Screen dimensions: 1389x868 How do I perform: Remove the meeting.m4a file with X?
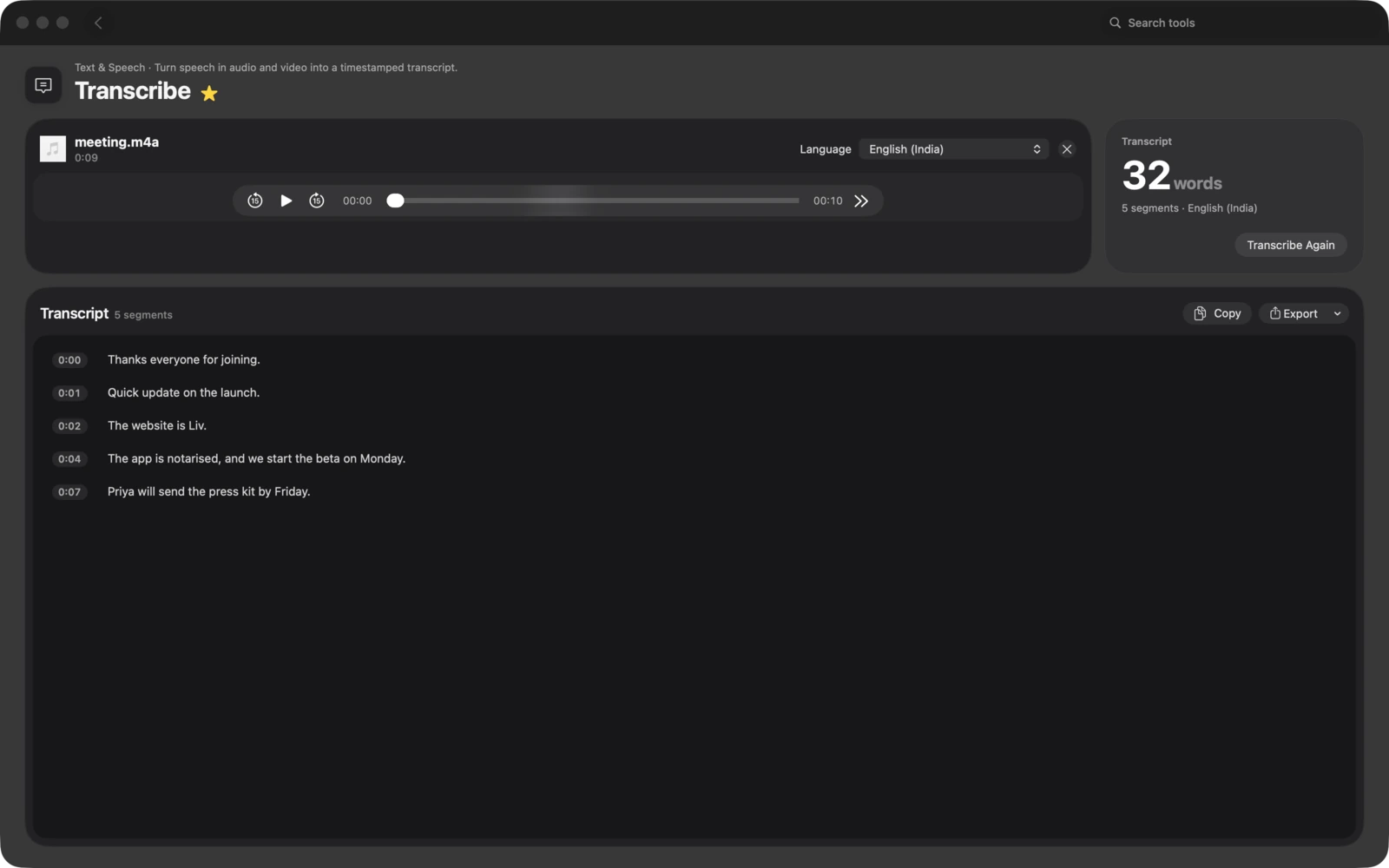(1067, 149)
